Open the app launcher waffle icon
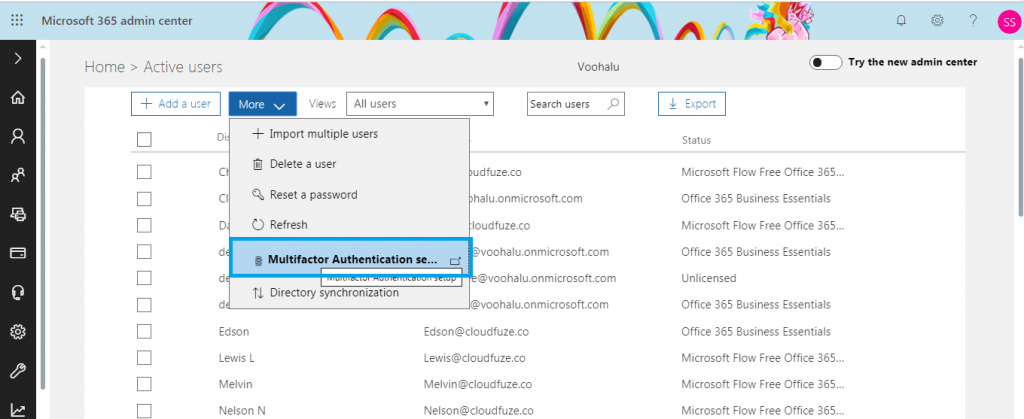 17,20
